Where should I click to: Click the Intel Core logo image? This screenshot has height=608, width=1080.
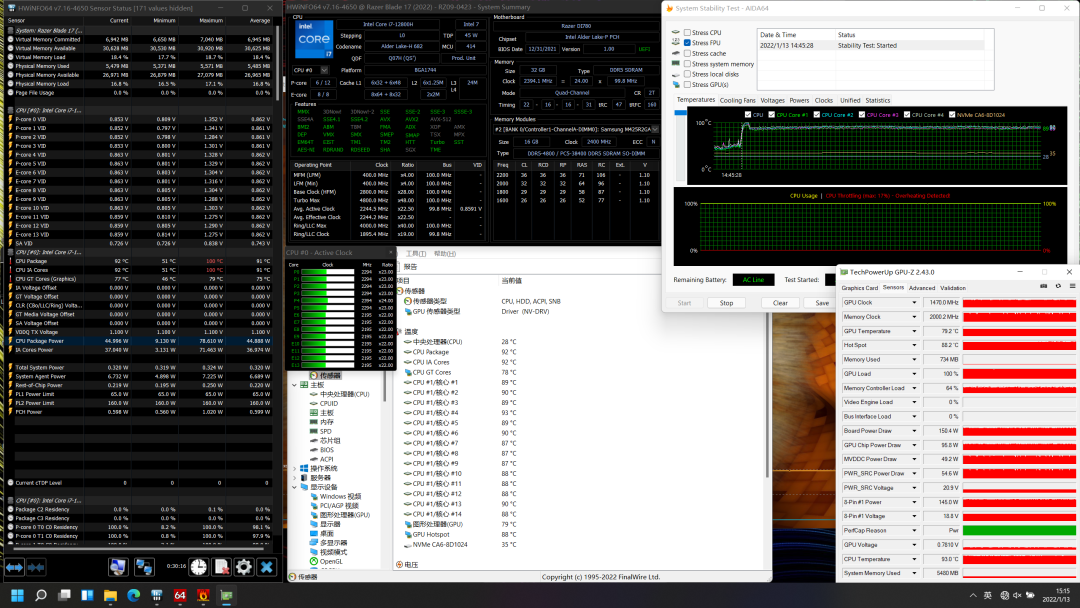[313, 39]
